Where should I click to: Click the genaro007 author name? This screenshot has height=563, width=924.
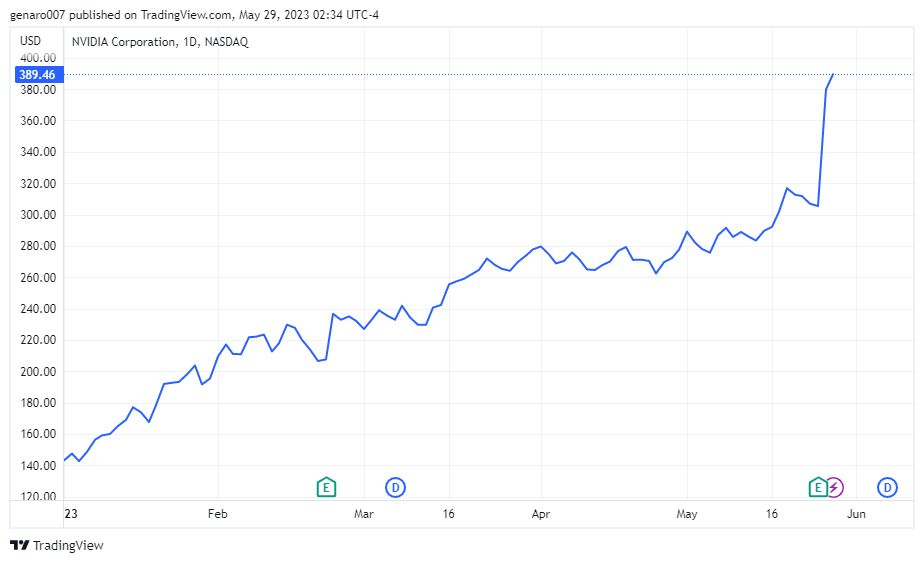37,15
